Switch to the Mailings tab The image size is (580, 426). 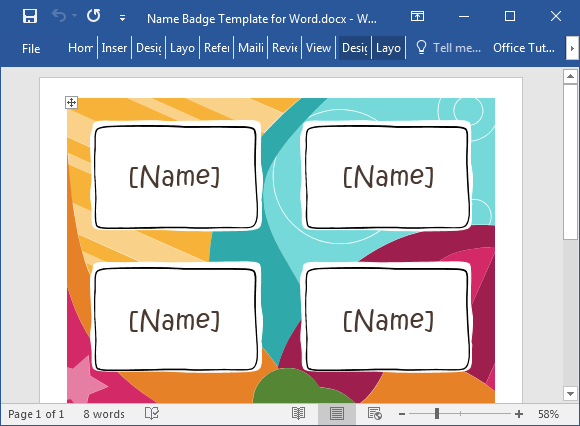coord(251,48)
